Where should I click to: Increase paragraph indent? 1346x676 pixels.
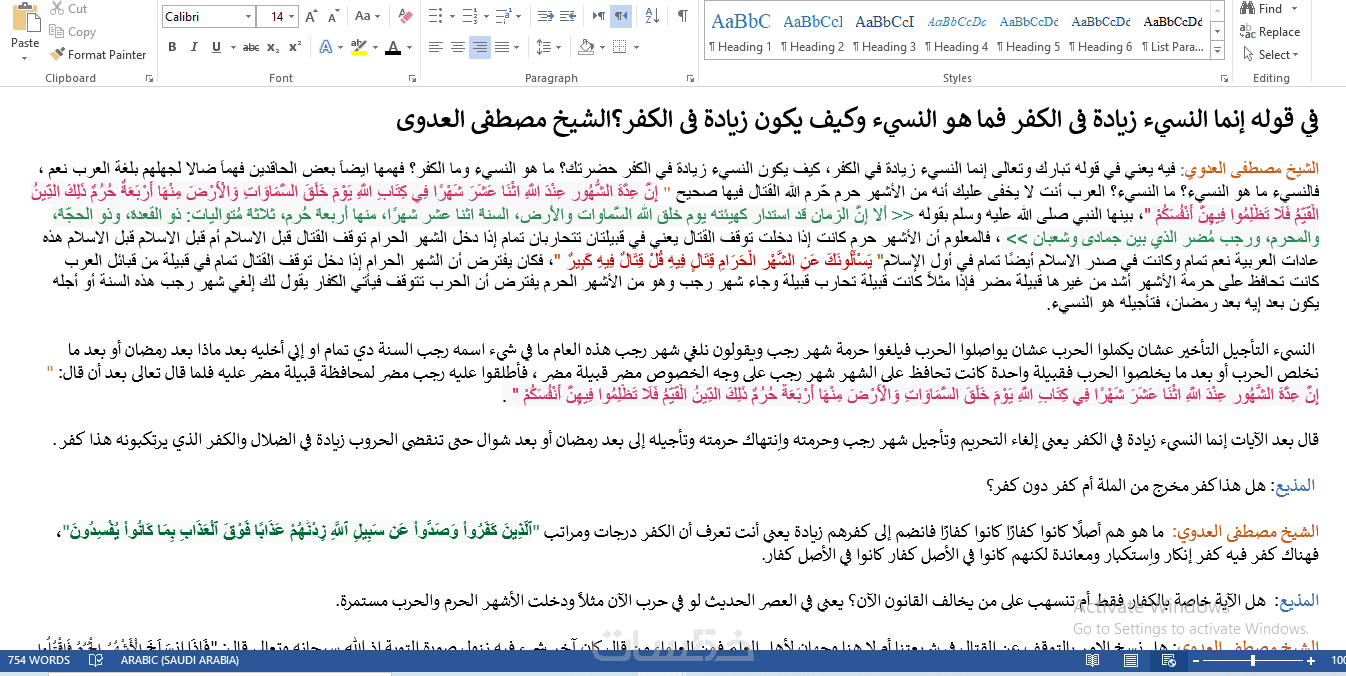[x=568, y=17]
